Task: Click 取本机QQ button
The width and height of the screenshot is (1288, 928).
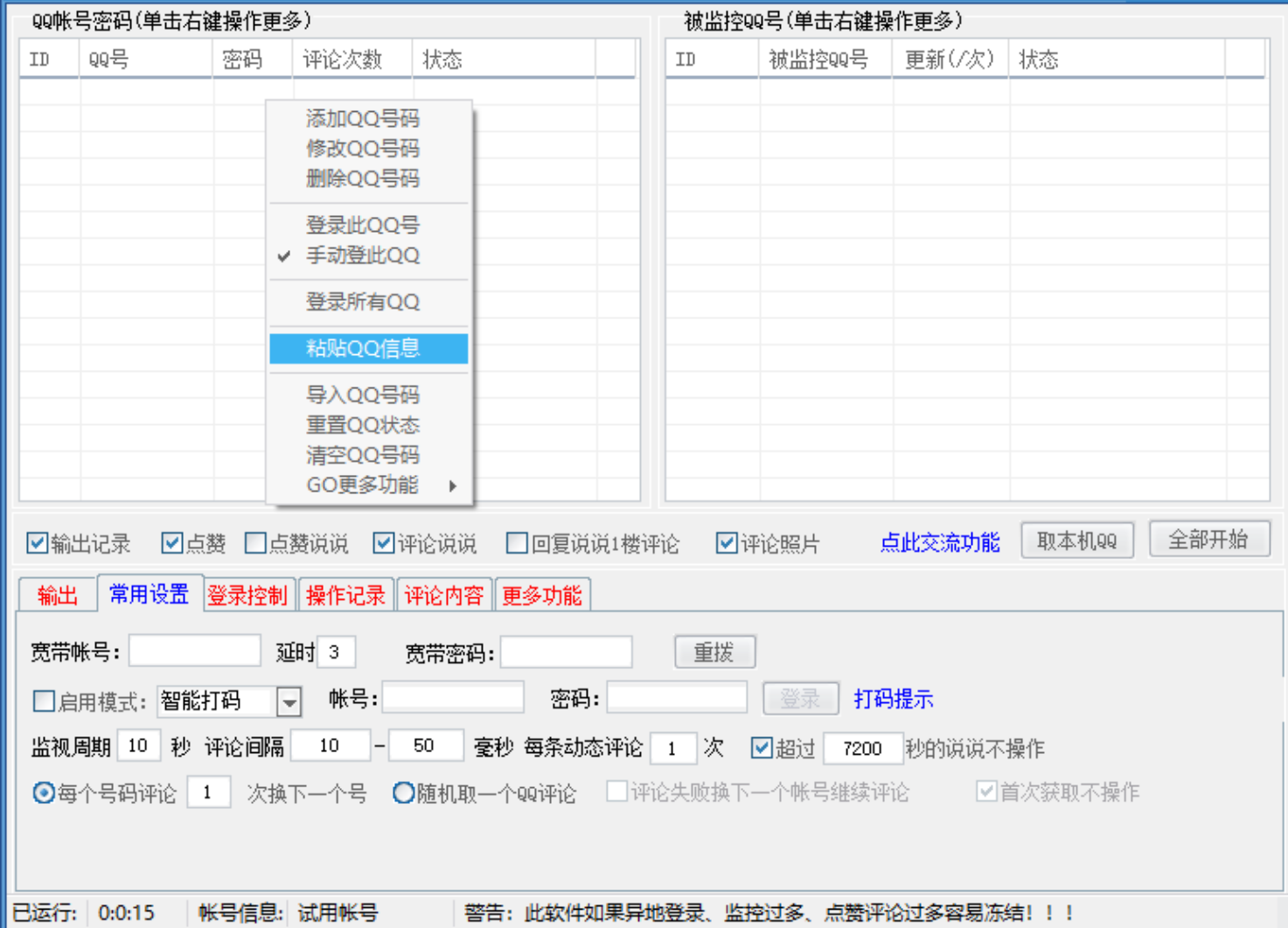Action: [x=1077, y=541]
